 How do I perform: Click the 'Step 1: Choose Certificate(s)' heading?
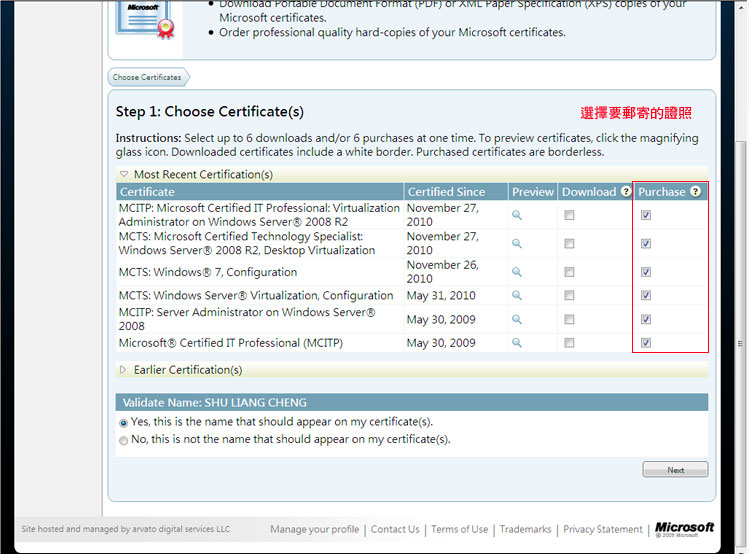[x=210, y=111]
